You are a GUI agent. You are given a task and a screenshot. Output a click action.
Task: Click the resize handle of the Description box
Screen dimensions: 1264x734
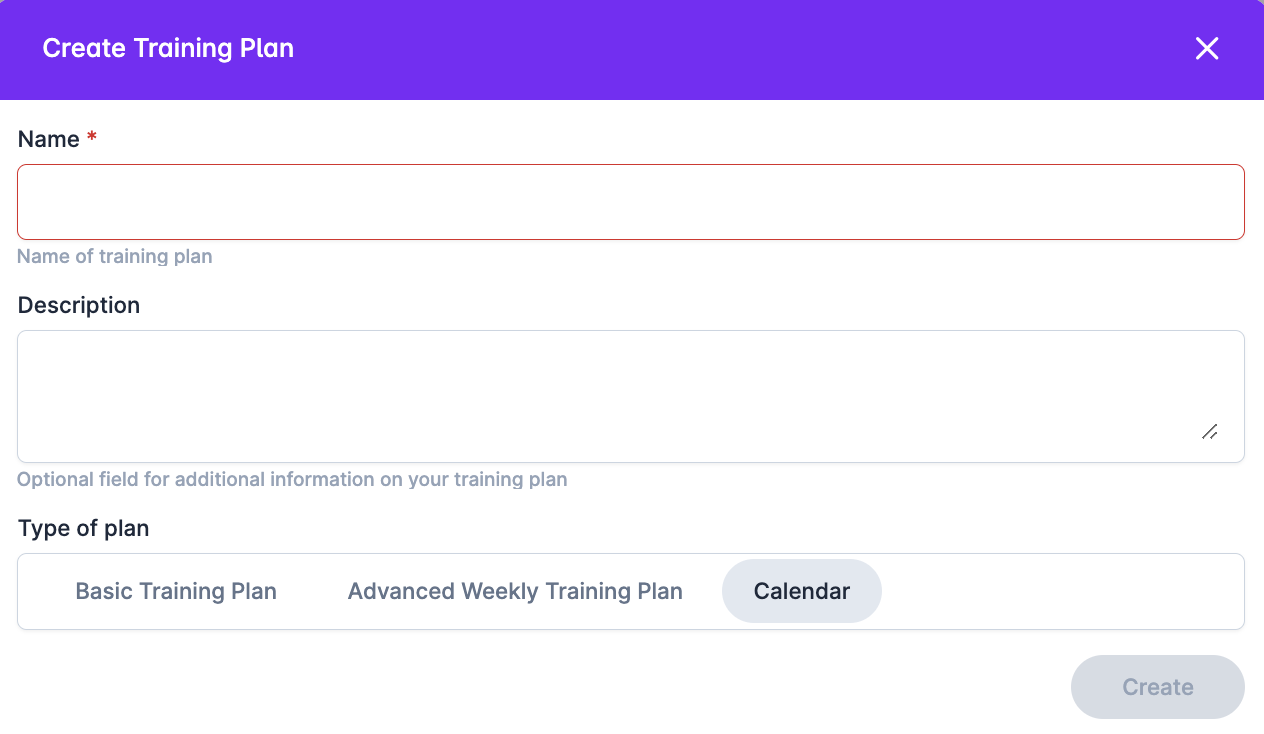click(1209, 431)
